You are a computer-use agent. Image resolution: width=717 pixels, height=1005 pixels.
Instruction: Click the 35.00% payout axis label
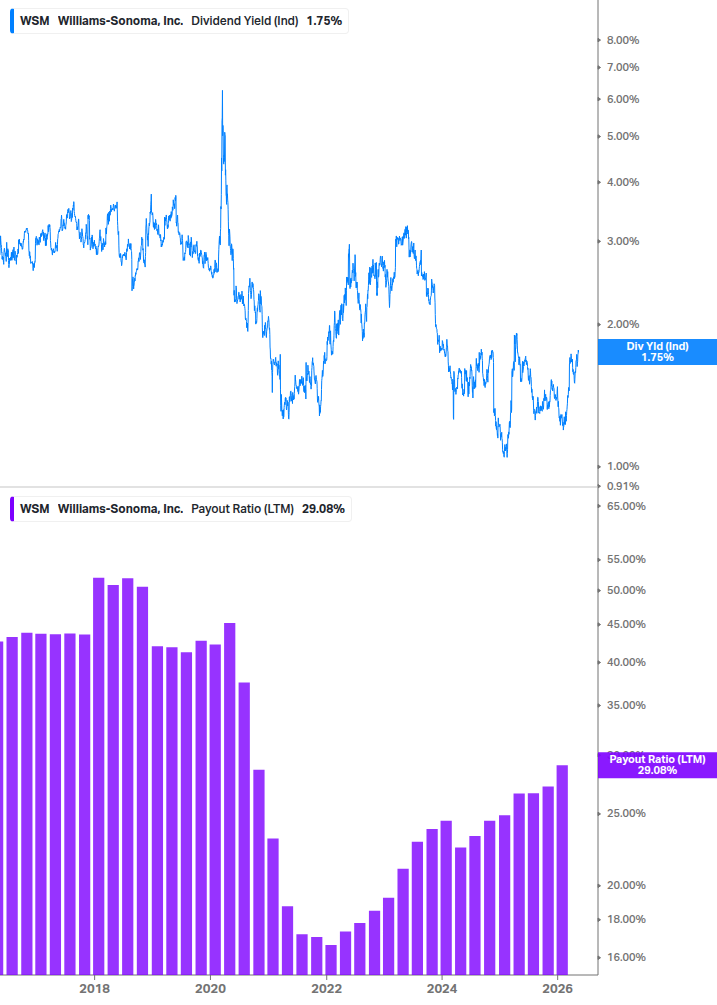click(626, 706)
